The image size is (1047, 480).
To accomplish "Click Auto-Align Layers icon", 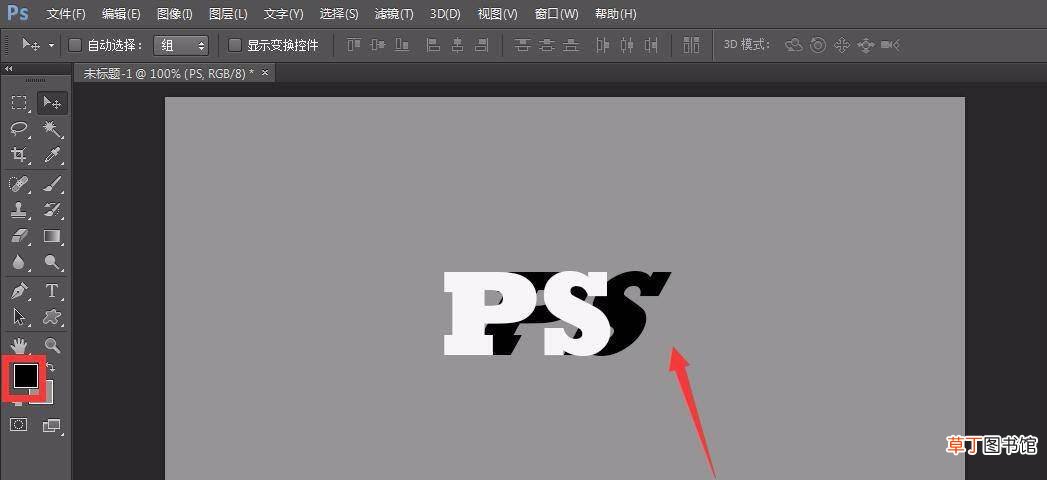I will coord(692,45).
